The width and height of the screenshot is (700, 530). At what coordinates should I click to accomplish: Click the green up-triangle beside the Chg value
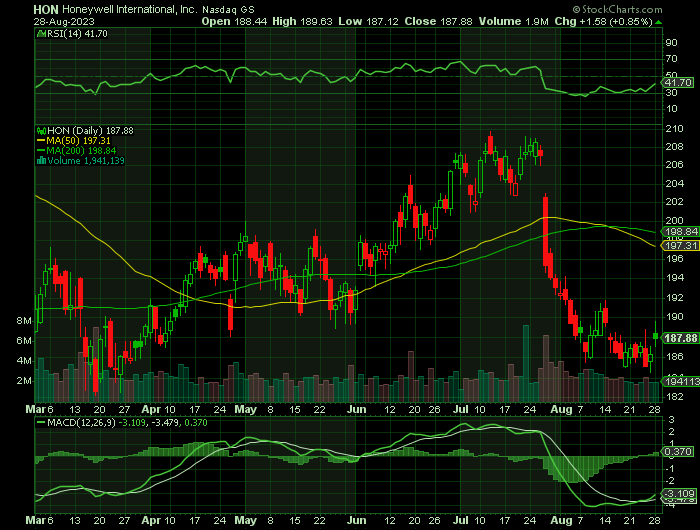[x=659, y=22]
